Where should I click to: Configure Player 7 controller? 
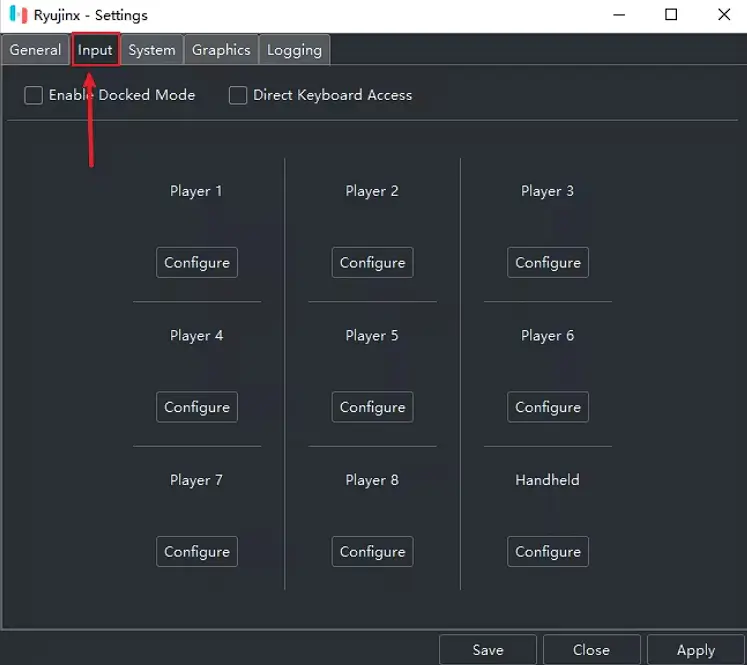(x=197, y=551)
